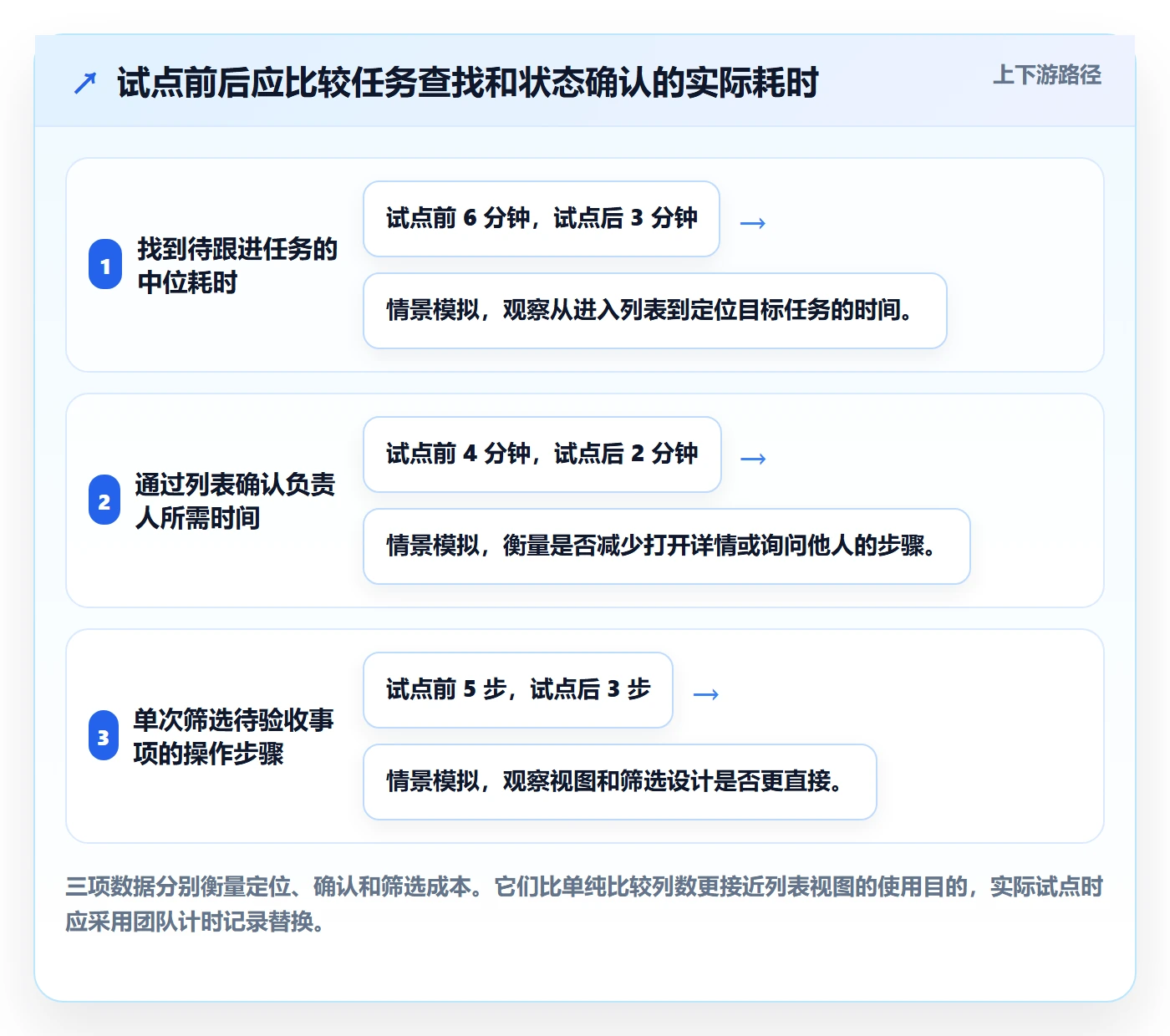
Task: Click note about 减少打开详情或询问他人的步骤
Action: [x=667, y=546]
